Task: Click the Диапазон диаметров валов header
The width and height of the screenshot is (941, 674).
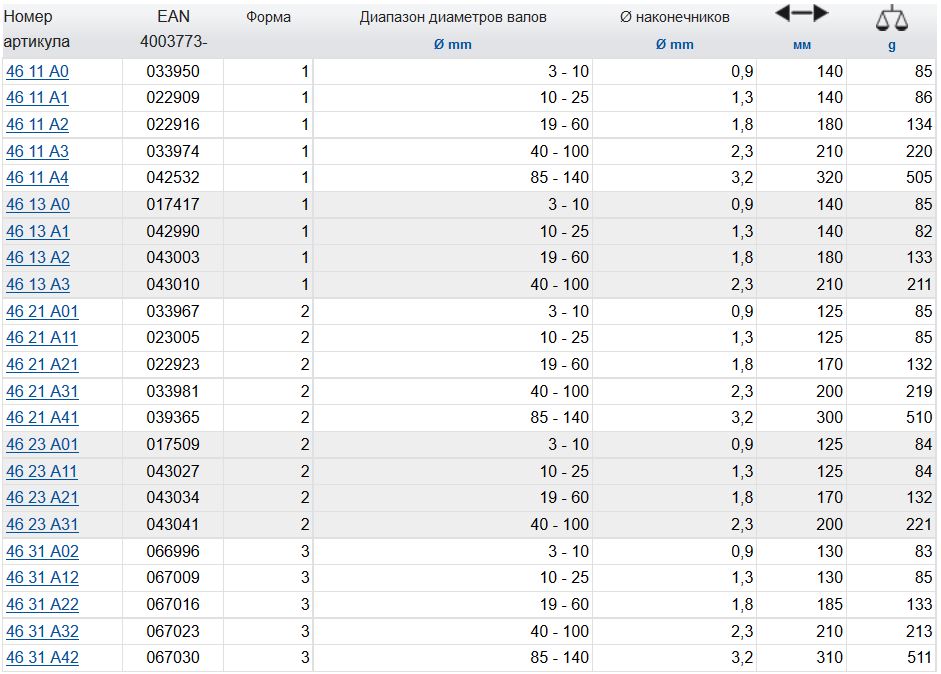Action: click(x=453, y=18)
